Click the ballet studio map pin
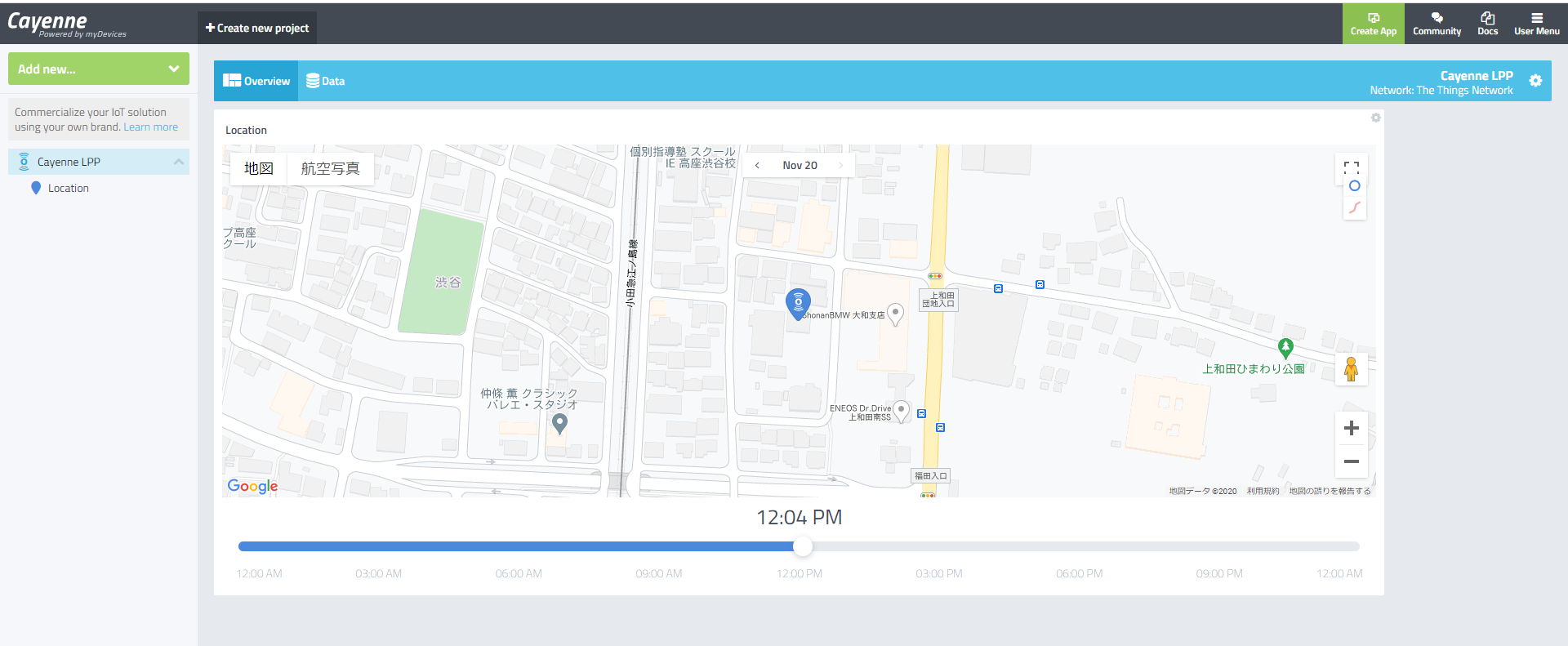The width and height of the screenshot is (1568, 646). tap(559, 424)
